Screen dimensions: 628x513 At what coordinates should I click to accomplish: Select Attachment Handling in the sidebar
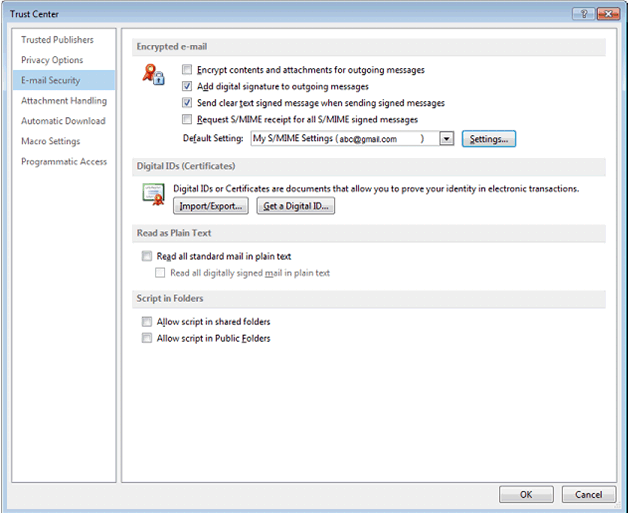point(64,101)
